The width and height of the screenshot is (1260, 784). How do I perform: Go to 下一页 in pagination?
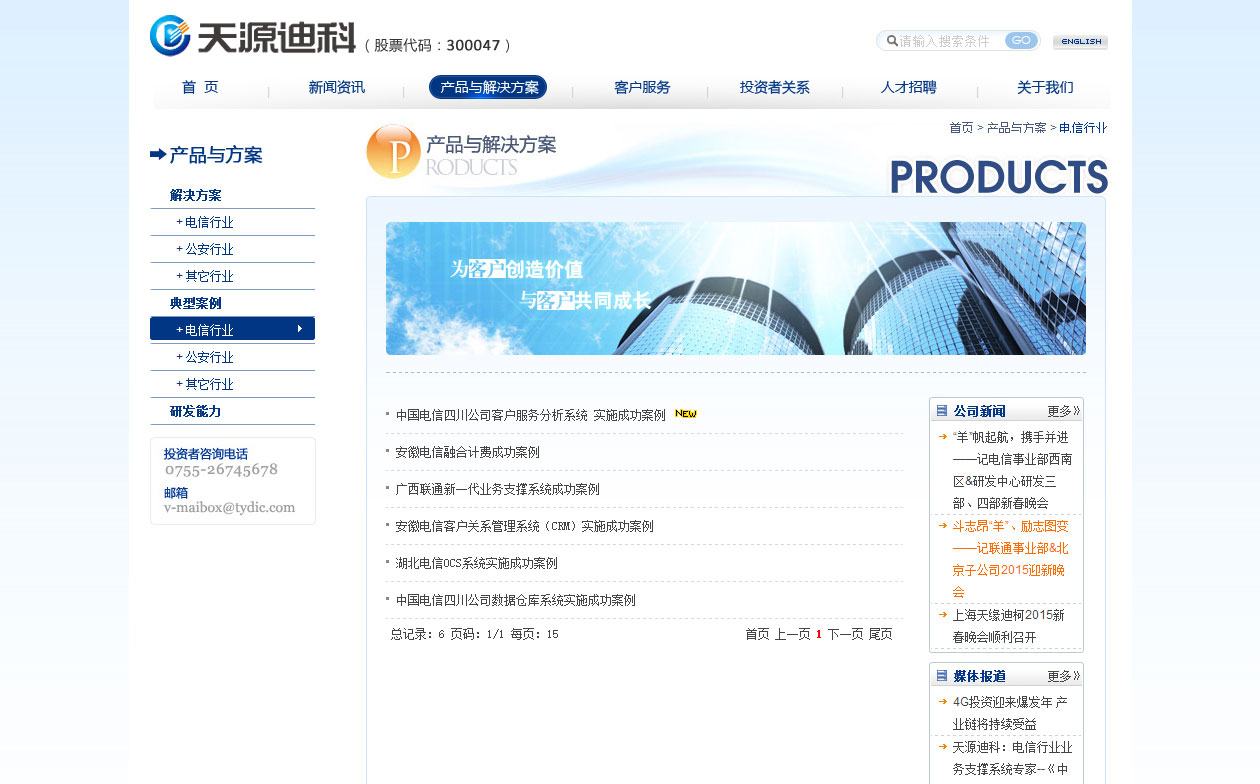tap(845, 634)
